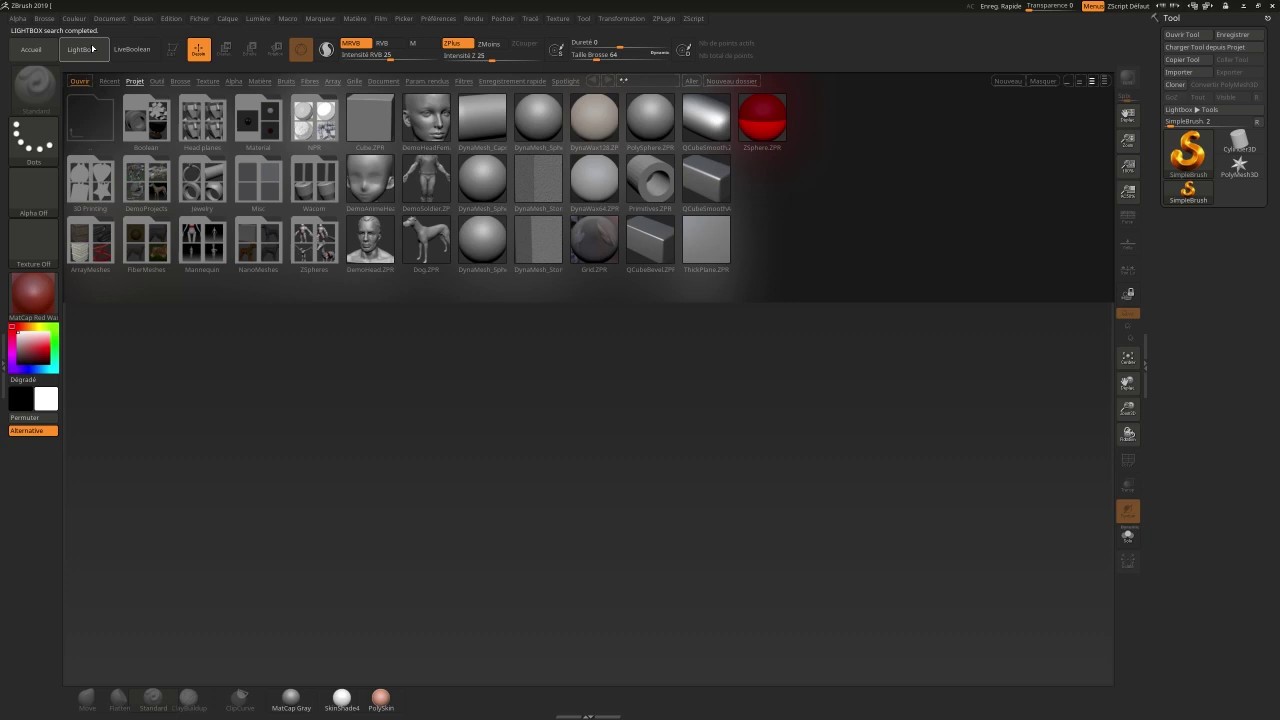Switch to the Projet tab in Lightbox
The height and width of the screenshot is (720, 1280).
(x=134, y=81)
